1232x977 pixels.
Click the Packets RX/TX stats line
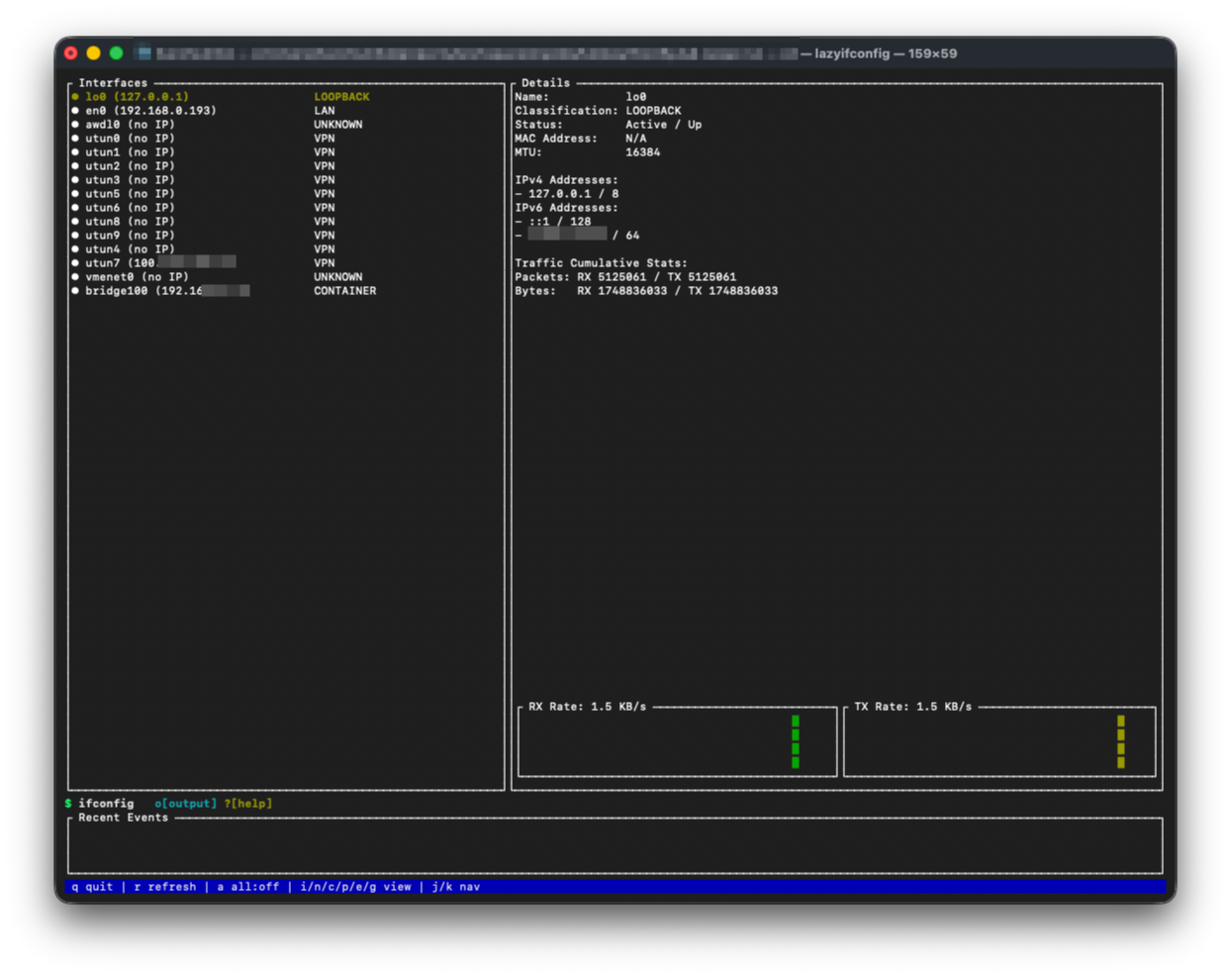(625, 277)
